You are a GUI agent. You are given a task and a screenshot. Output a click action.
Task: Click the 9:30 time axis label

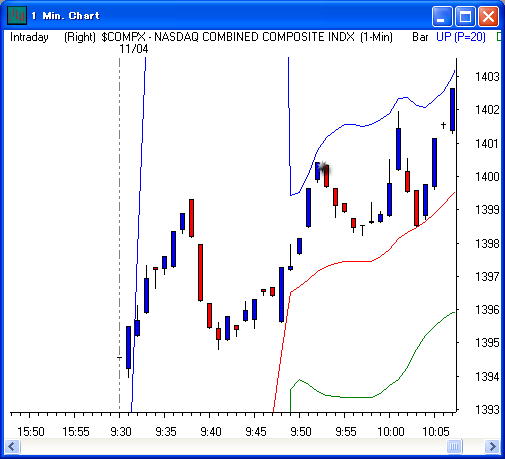tap(121, 432)
